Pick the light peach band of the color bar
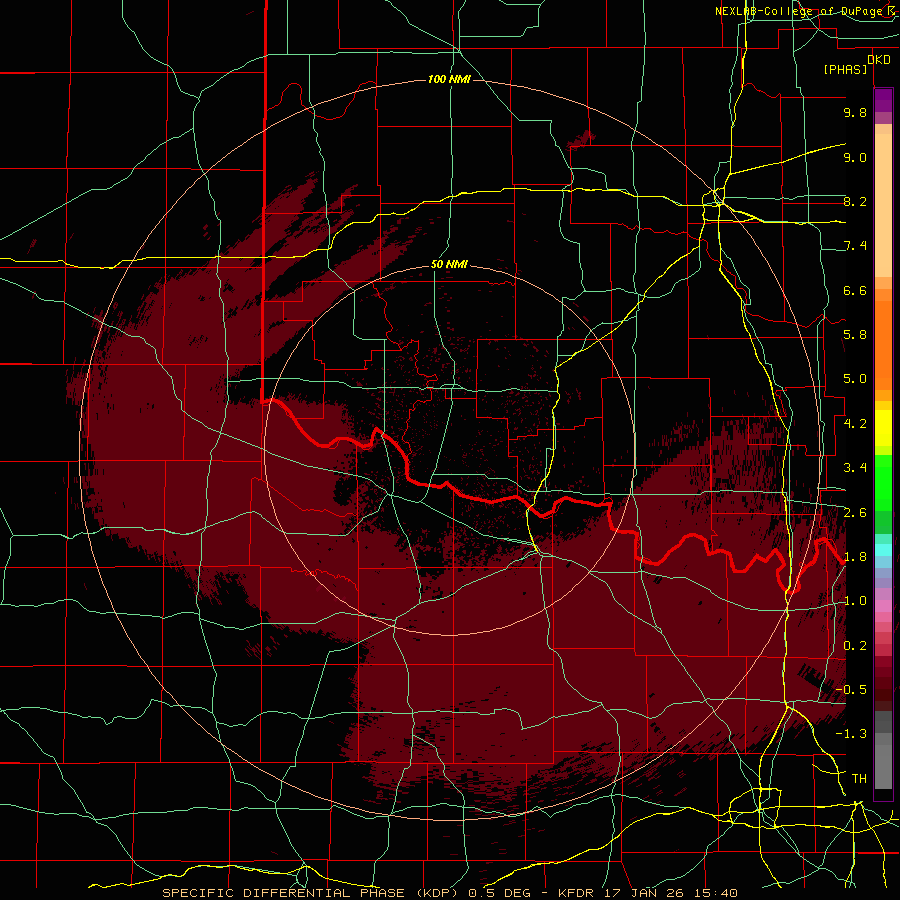The image size is (900, 900). pos(883,205)
